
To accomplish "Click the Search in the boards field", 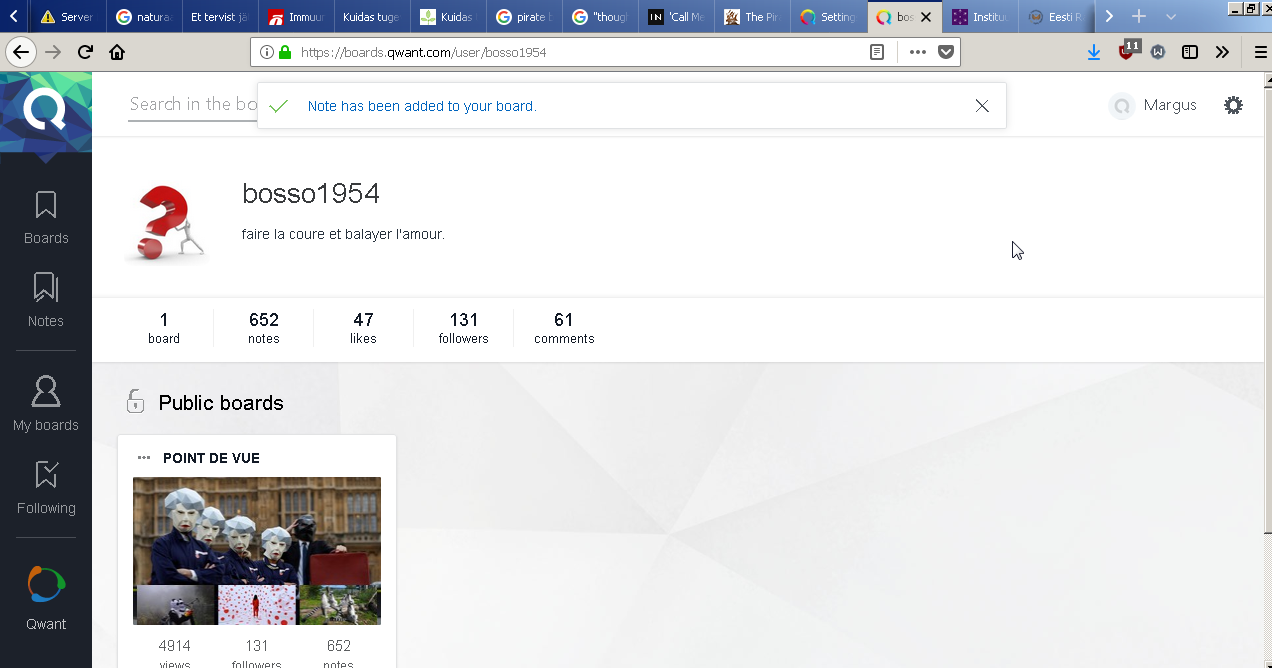I will [x=193, y=105].
